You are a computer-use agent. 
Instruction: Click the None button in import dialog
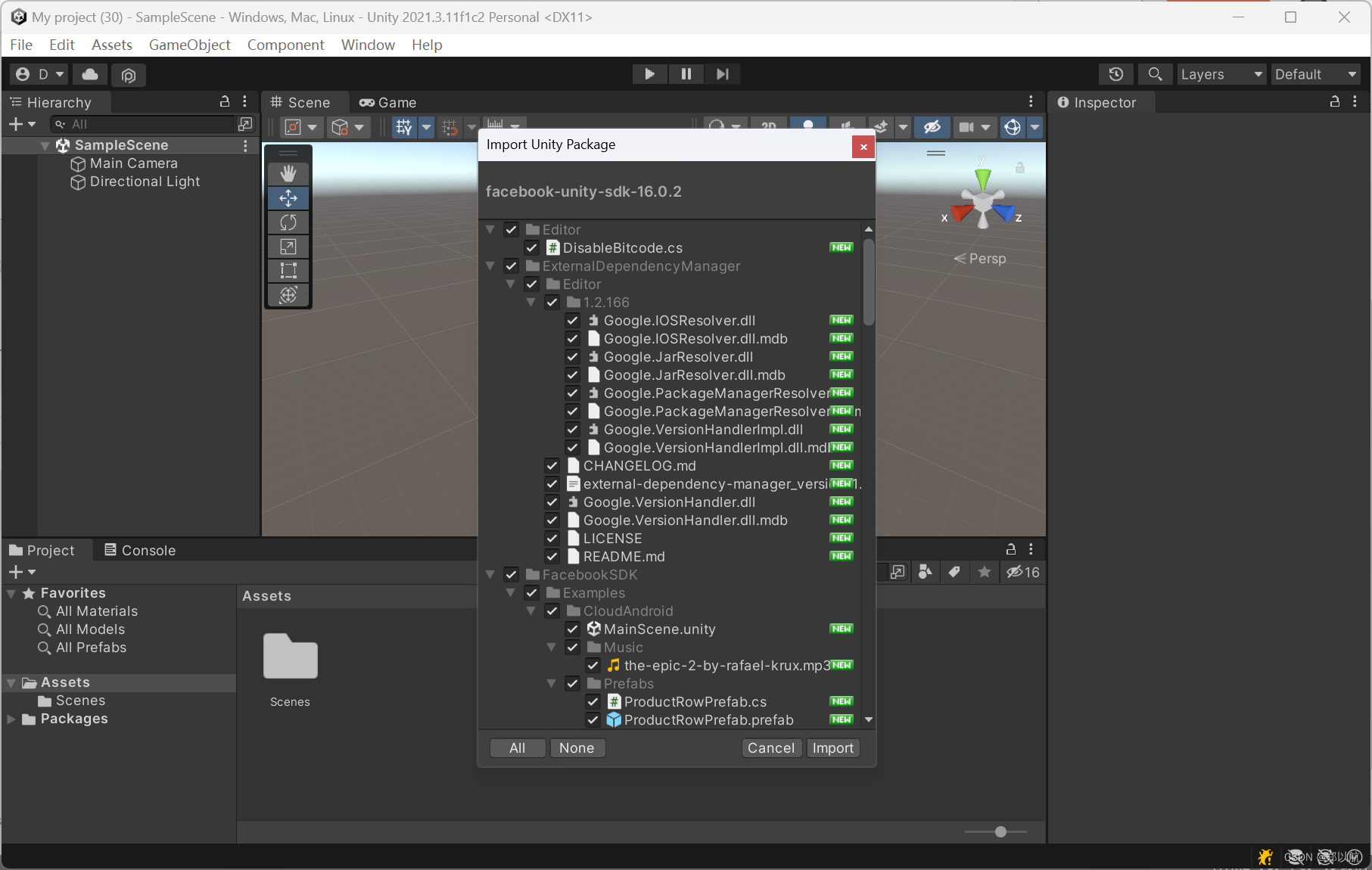pos(577,748)
